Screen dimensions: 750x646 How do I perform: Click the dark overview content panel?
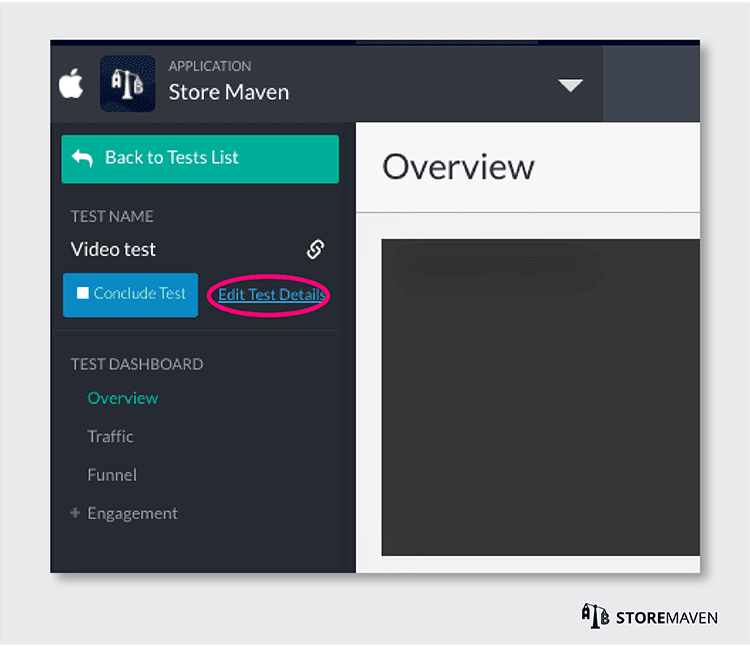point(540,397)
